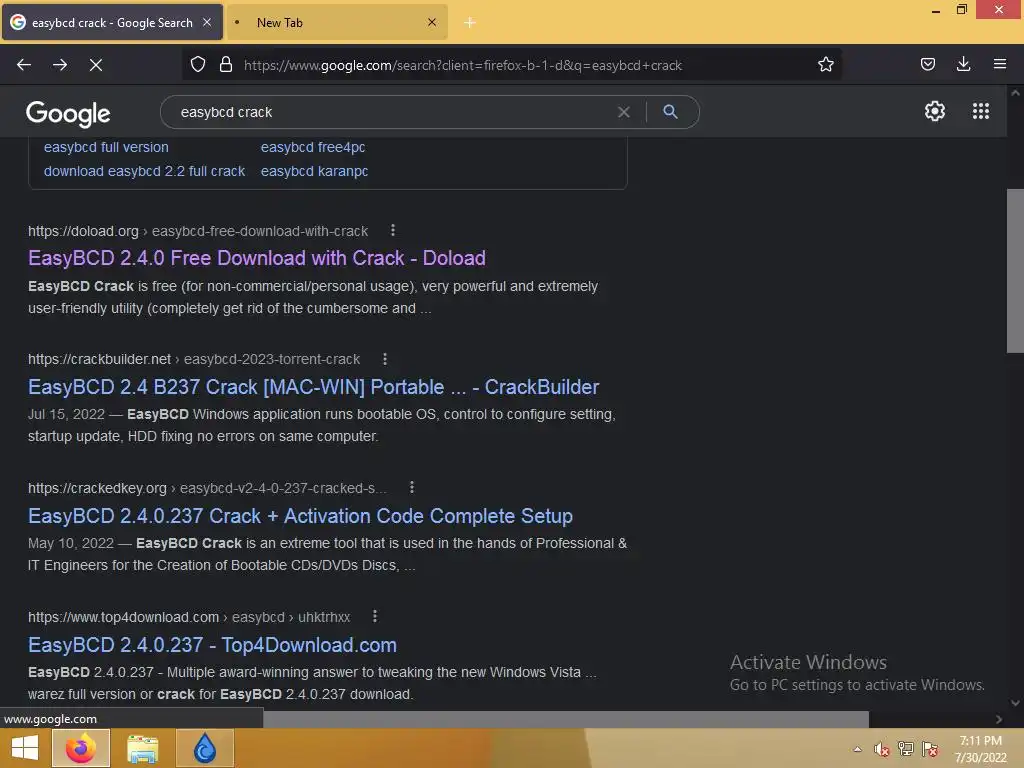Click the scroll up arrow

(x=1015, y=93)
